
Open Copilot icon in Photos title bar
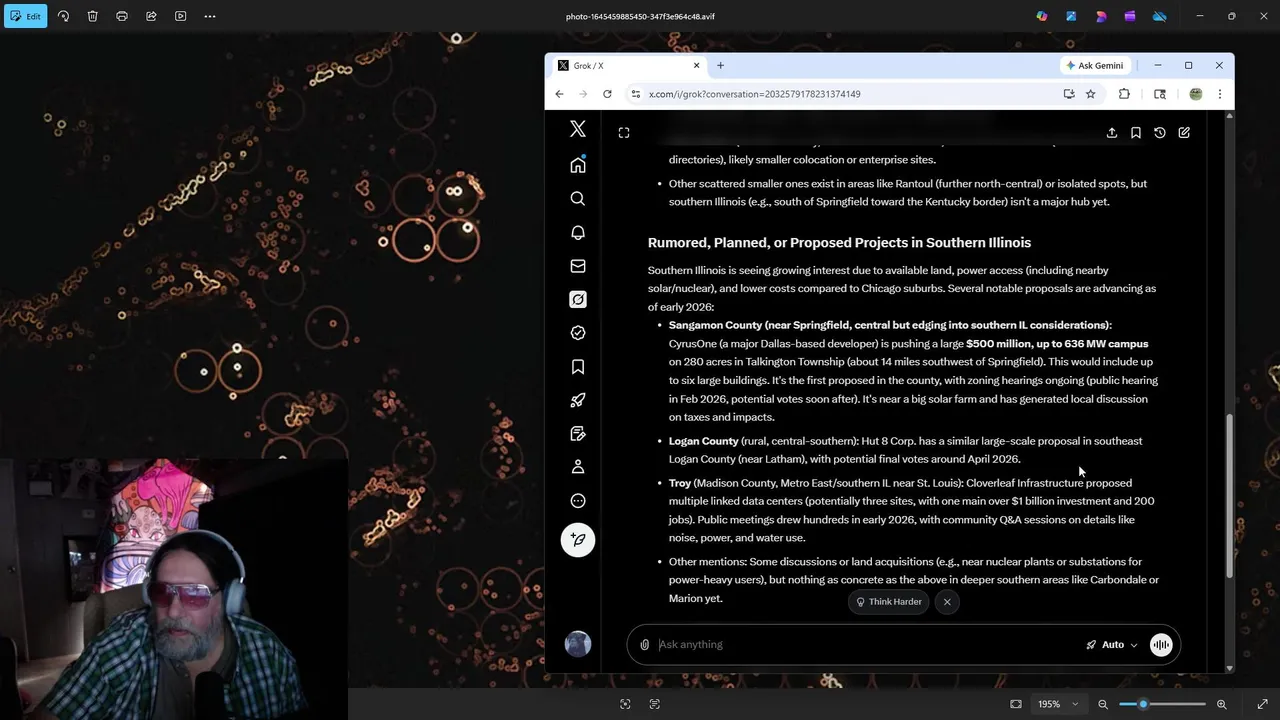[x=1042, y=16]
